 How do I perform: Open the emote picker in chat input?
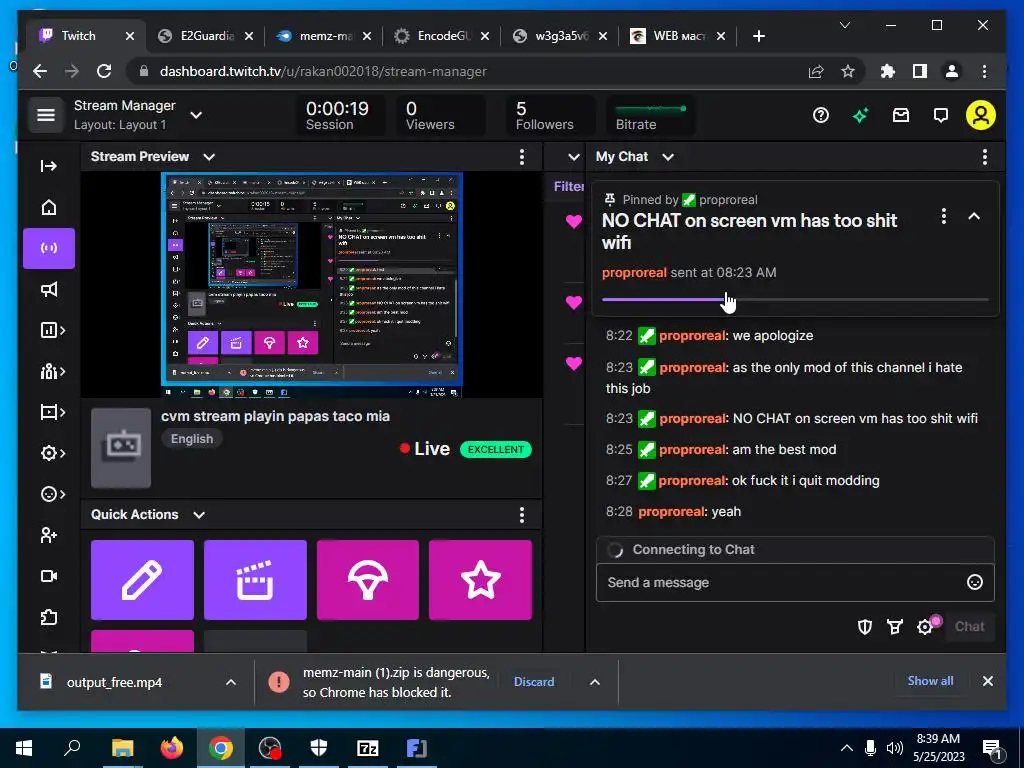point(974,582)
